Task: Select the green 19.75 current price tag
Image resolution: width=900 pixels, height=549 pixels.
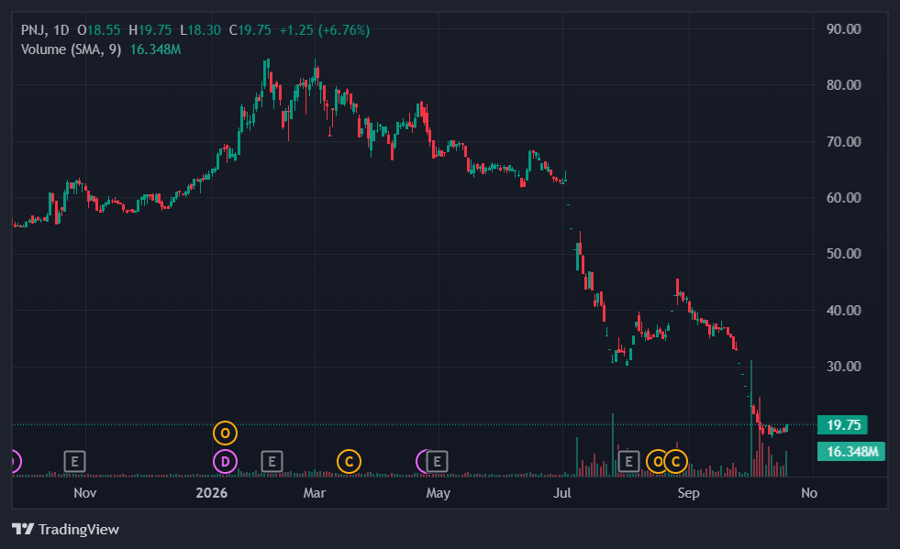Action: click(x=843, y=425)
